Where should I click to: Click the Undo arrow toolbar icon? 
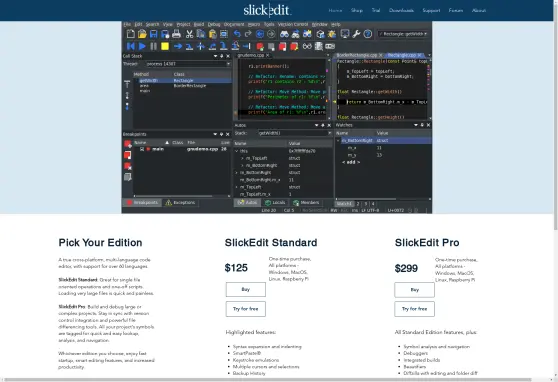(x=237, y=34)
